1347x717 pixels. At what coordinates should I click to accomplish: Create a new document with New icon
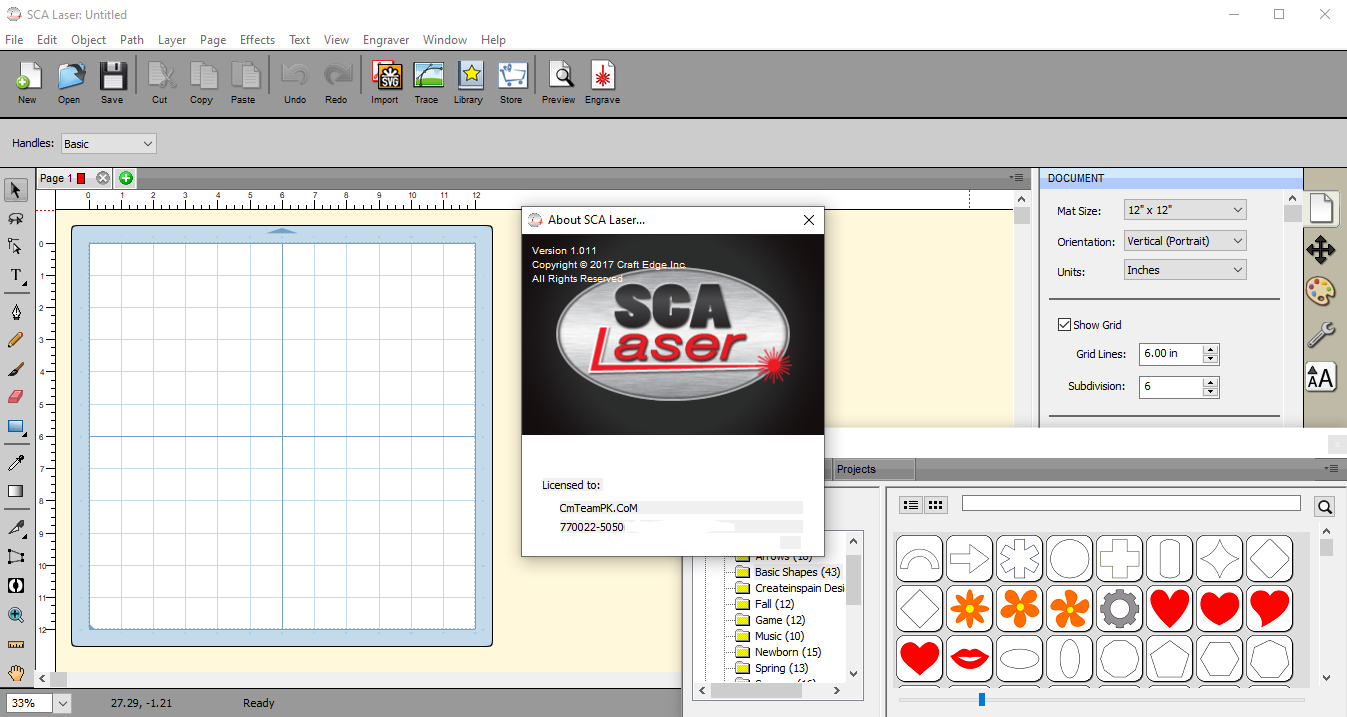tap(27, 84)
